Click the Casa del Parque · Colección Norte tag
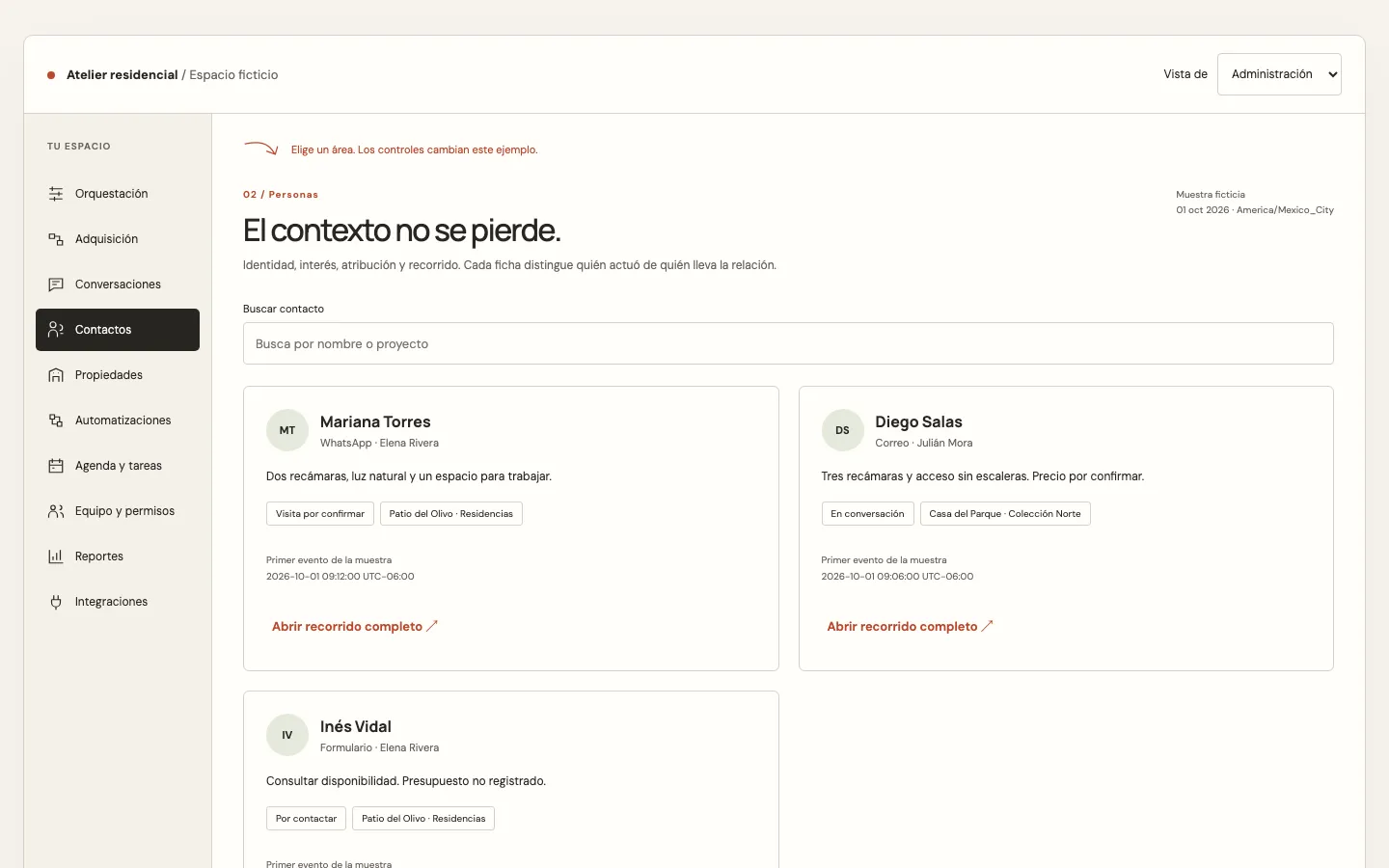This screenshot has width=1389, height=868. 1005,514
